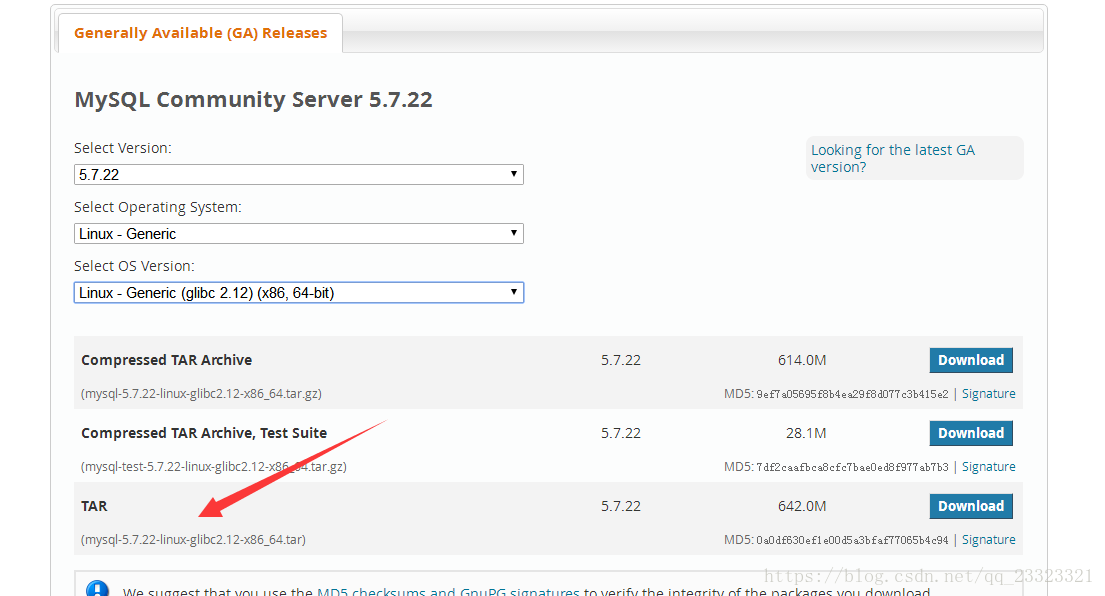Select the MD5 value 0a0df630ef1e00d5a3bfaf77065b4c94
Viewport: 1105px width, 596px height.
point(852,540)
